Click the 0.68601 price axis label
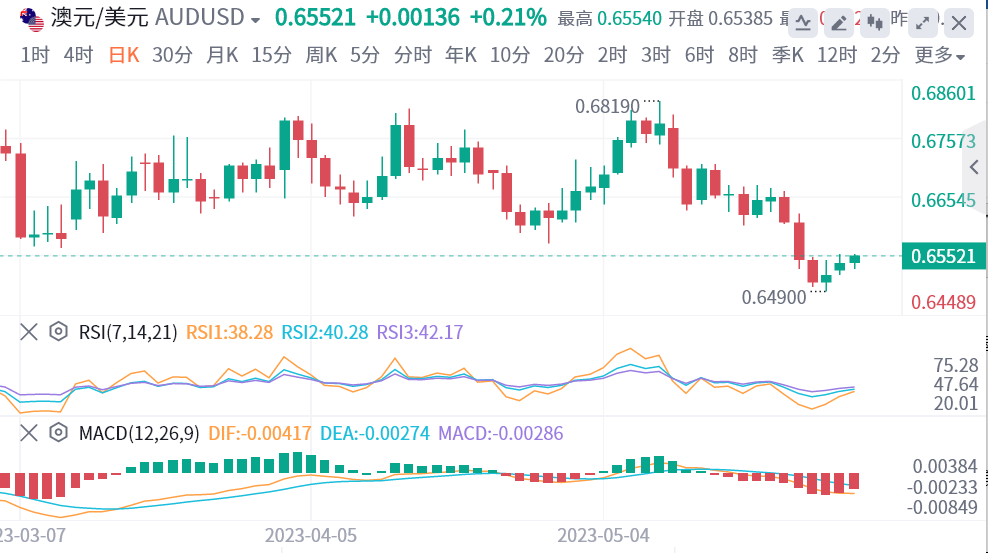The height and width of the screenshot is (553, 988). click(x=943, y=94)
